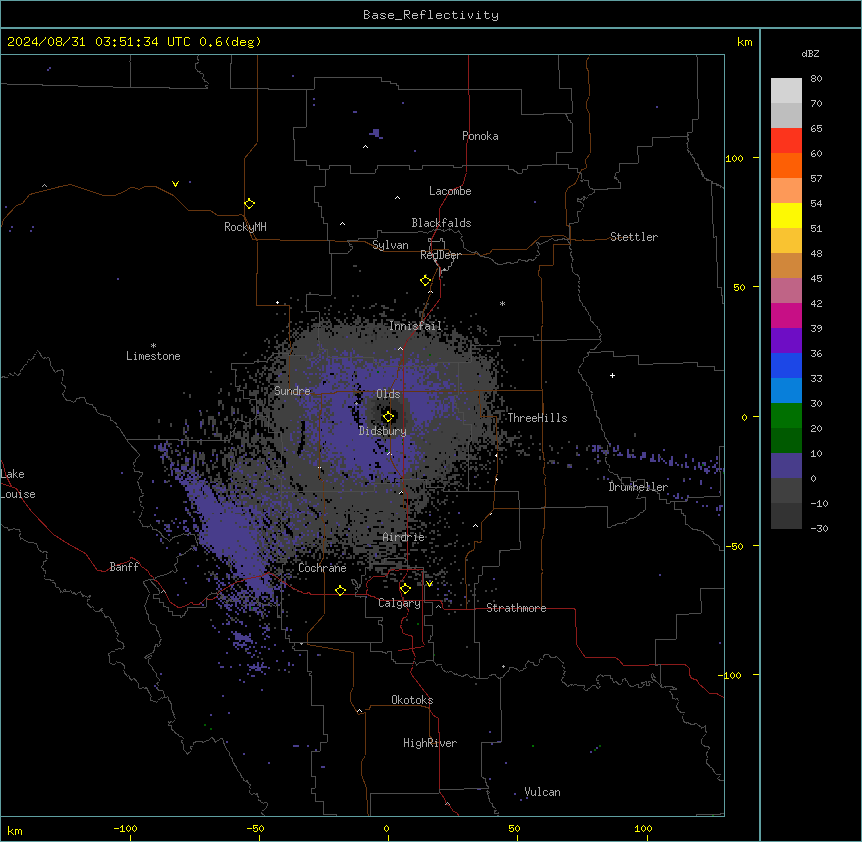This screenshot has height=842, width=862.
Task: Click the yellow diamond marker south of RedDeer
Action: tap(426, 280)
